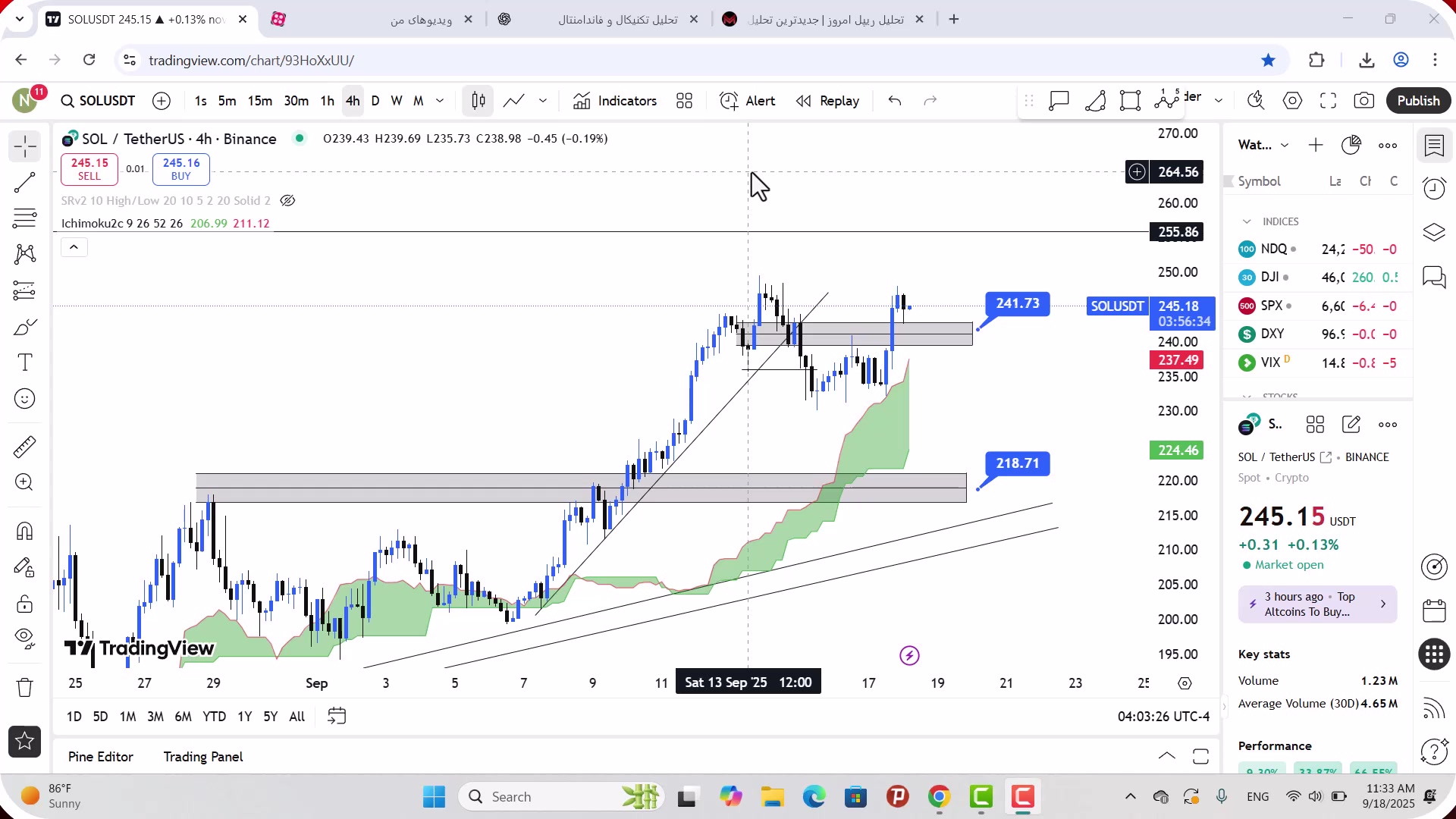The image size is (1456, 819).
Task: Open the object tree layers panel
Action: tap(1434, 233)
